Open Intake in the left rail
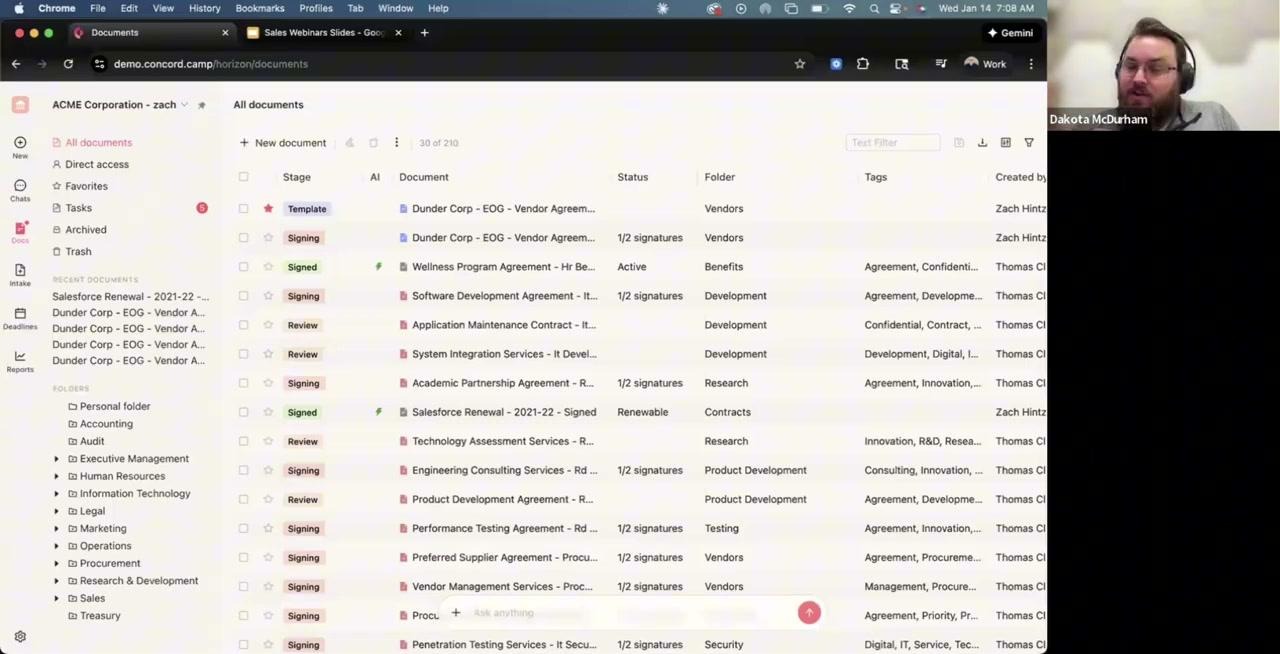 (x=20, y=275)
